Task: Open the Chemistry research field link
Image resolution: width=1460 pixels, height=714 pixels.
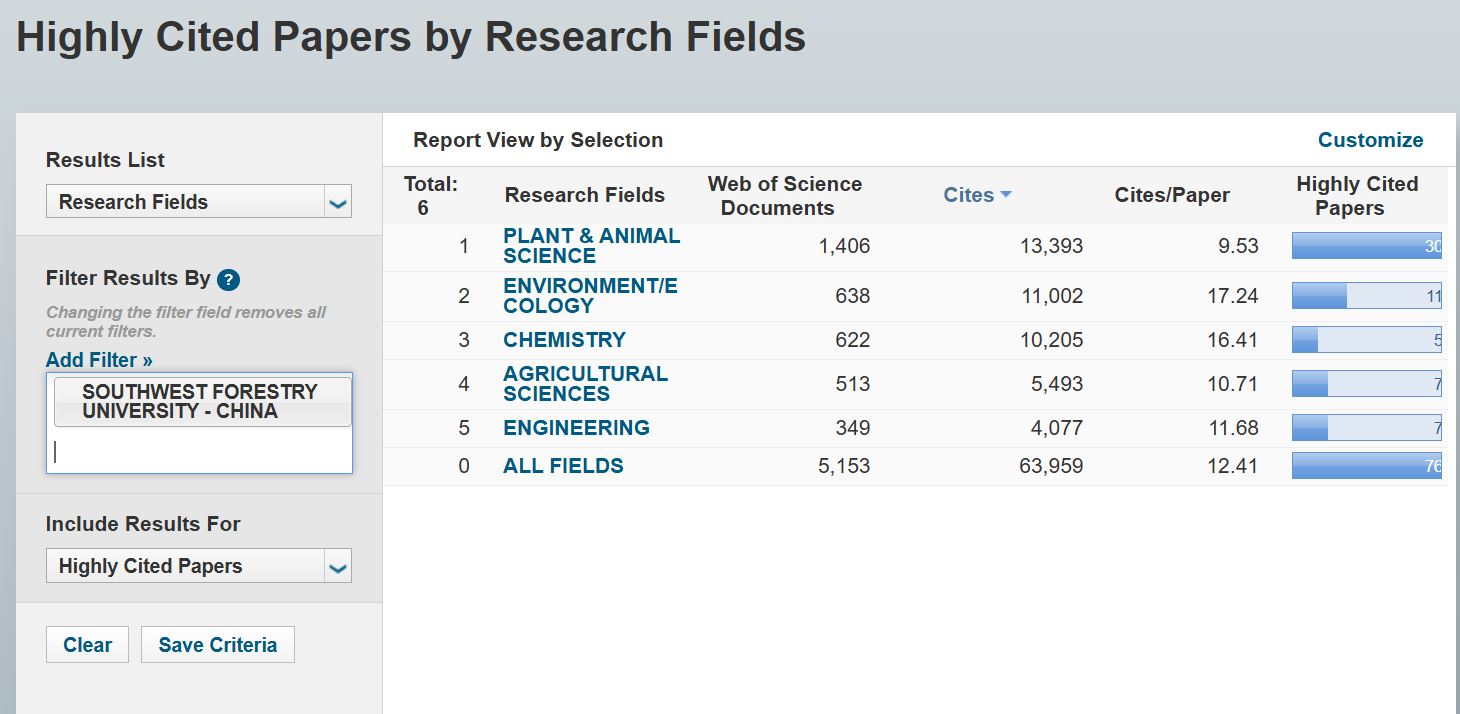Action: 564,340
